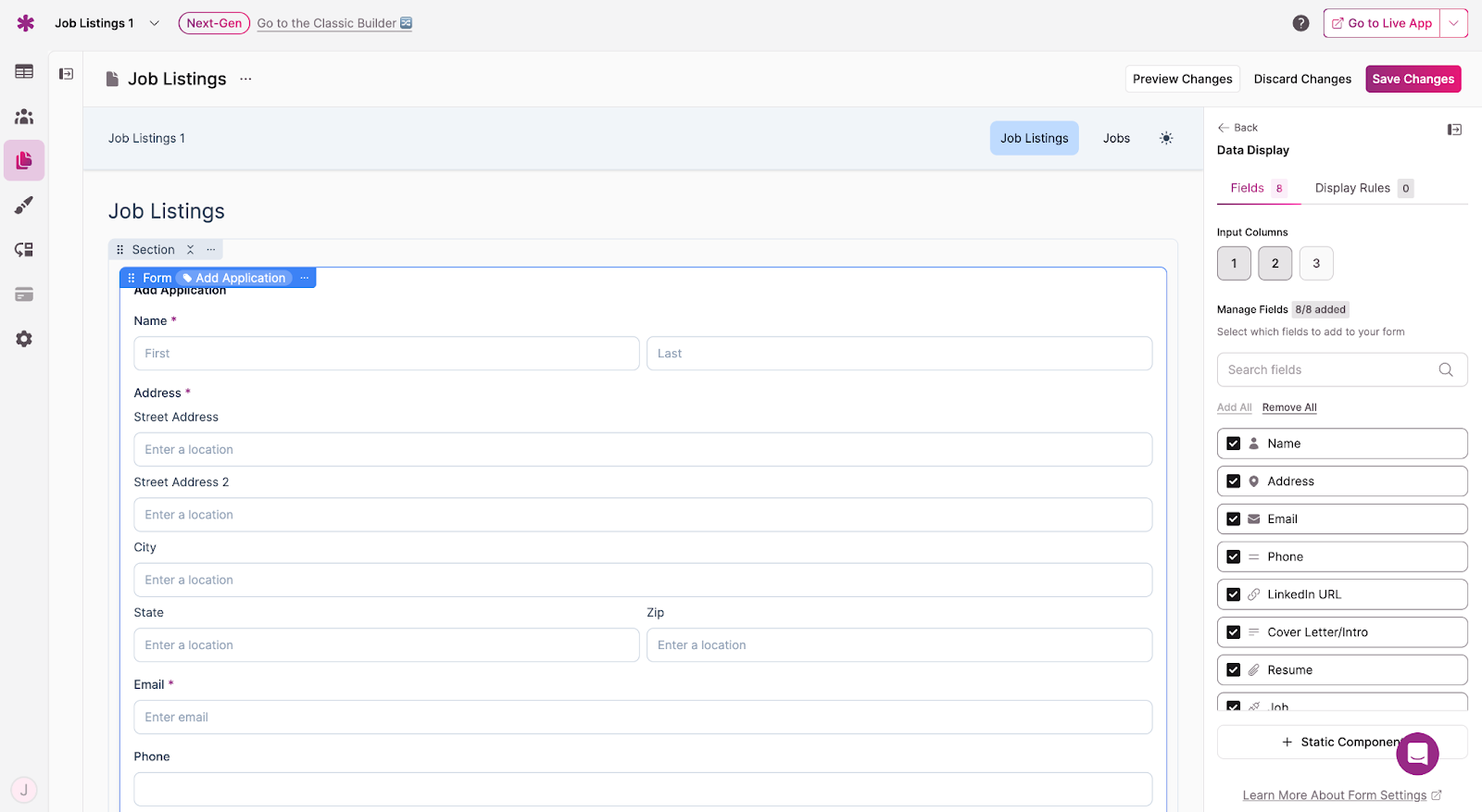Select the Jobs page tab

click(x=1116, y=138)
